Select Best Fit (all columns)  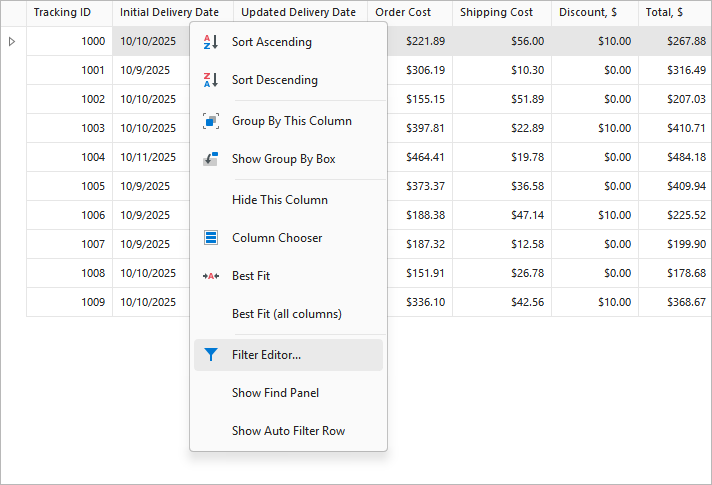pos(288,314)
